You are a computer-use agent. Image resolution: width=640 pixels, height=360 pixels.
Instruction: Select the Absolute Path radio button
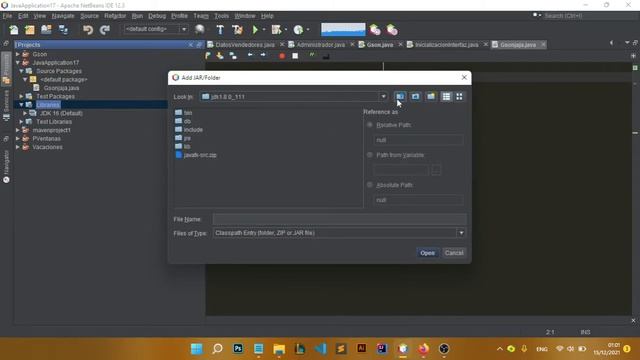[x=370, y=185]
